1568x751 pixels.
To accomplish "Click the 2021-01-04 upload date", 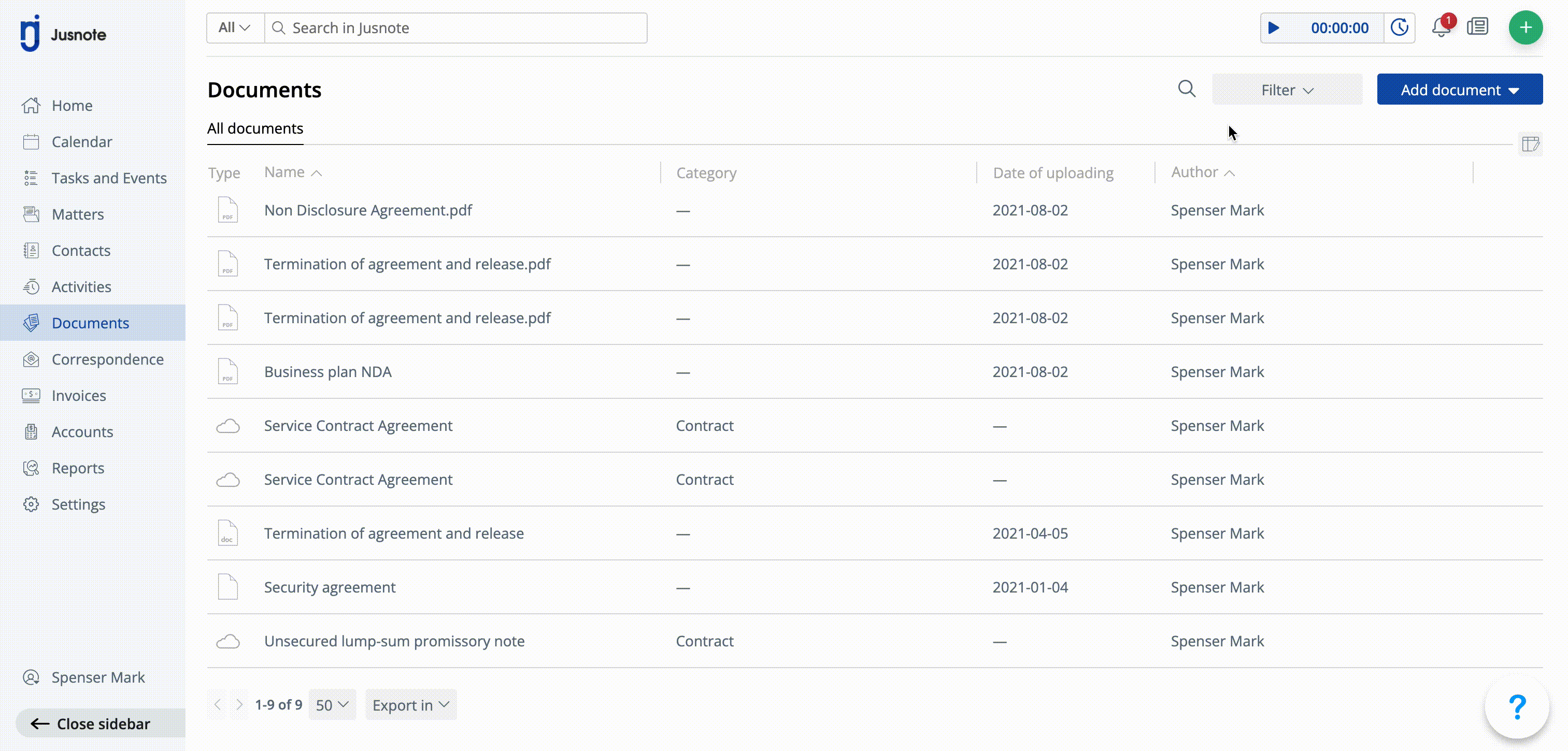I will pos(1030,587).
